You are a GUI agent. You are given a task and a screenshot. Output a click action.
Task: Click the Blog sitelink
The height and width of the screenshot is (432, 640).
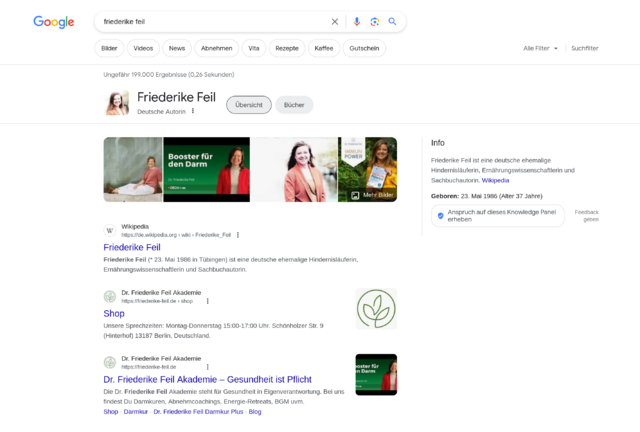point(255,412)
